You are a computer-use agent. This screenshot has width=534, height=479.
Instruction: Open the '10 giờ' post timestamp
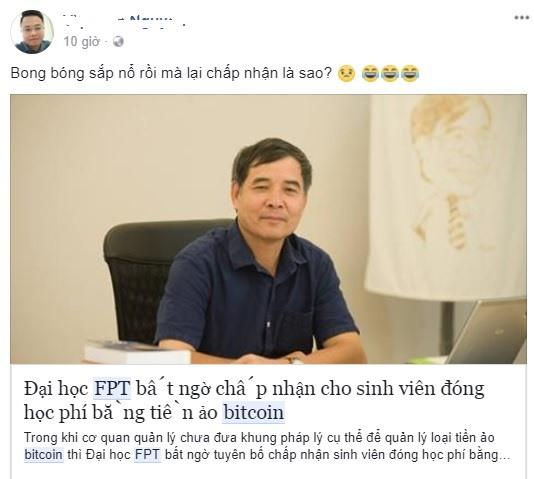(x=81, y=42)
